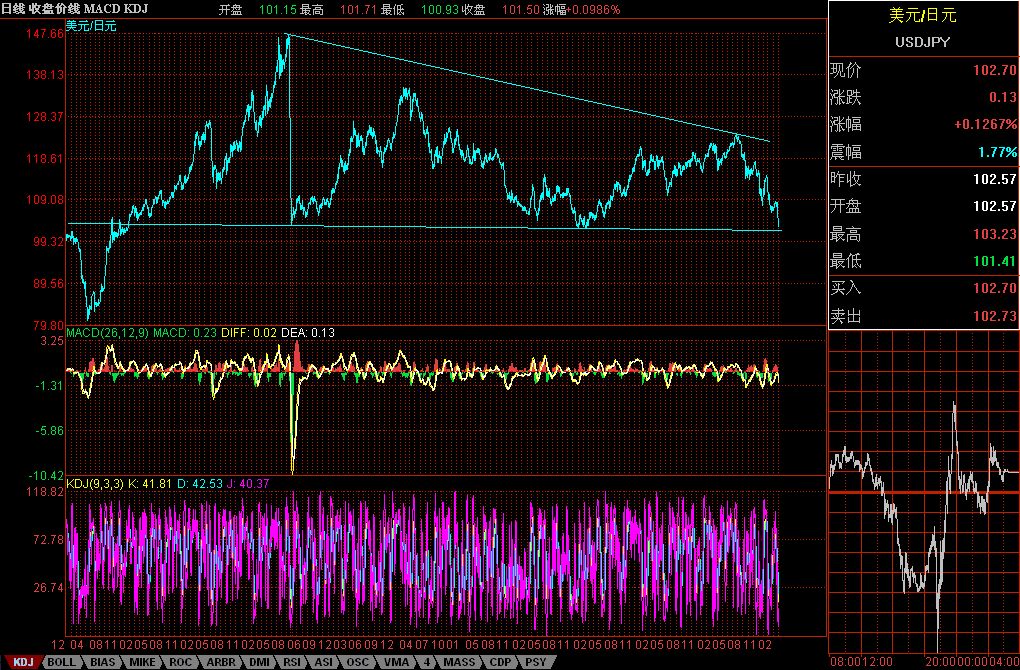Click the MACD(26,12,9) indicator label
The width and height of the screenshot is (1020, 670).
(x=106, y=333)
